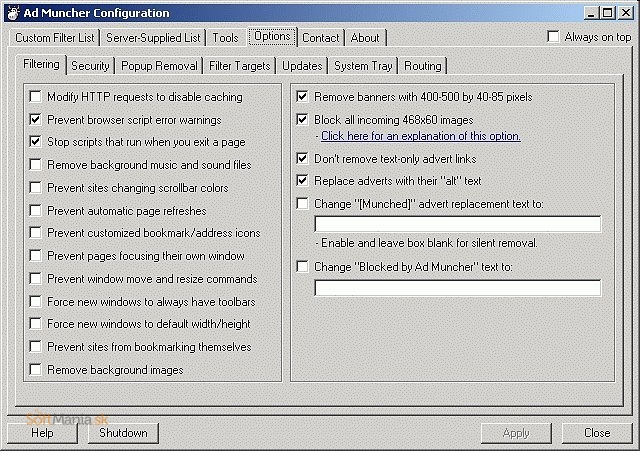The image size is (640, 451).
Task: Uncheck Stop scripts that run when you exit a page
Action: tap(36, 142)
